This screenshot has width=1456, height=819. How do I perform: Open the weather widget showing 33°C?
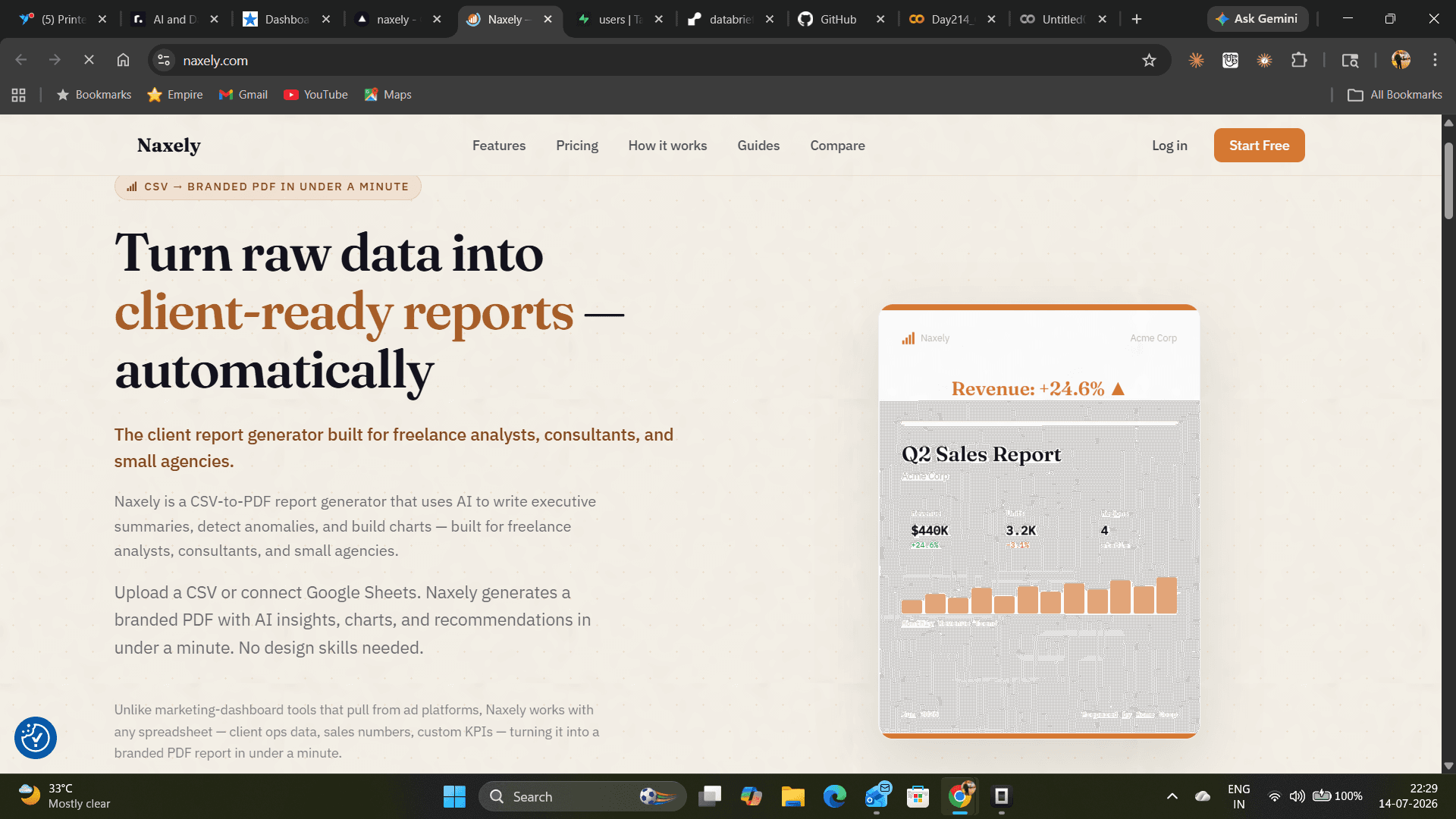(65, 796)
